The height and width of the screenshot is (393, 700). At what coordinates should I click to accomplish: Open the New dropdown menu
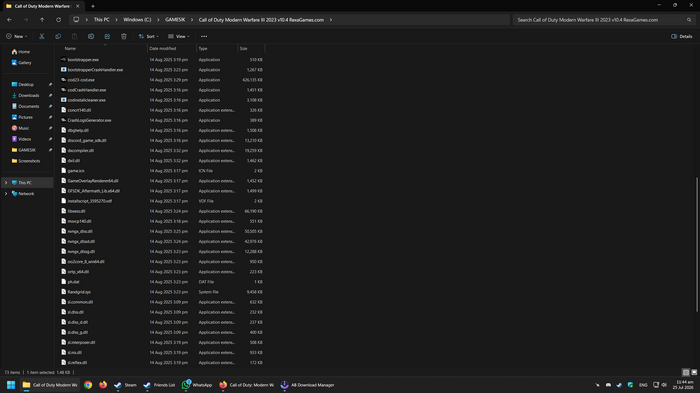[17, 36]
